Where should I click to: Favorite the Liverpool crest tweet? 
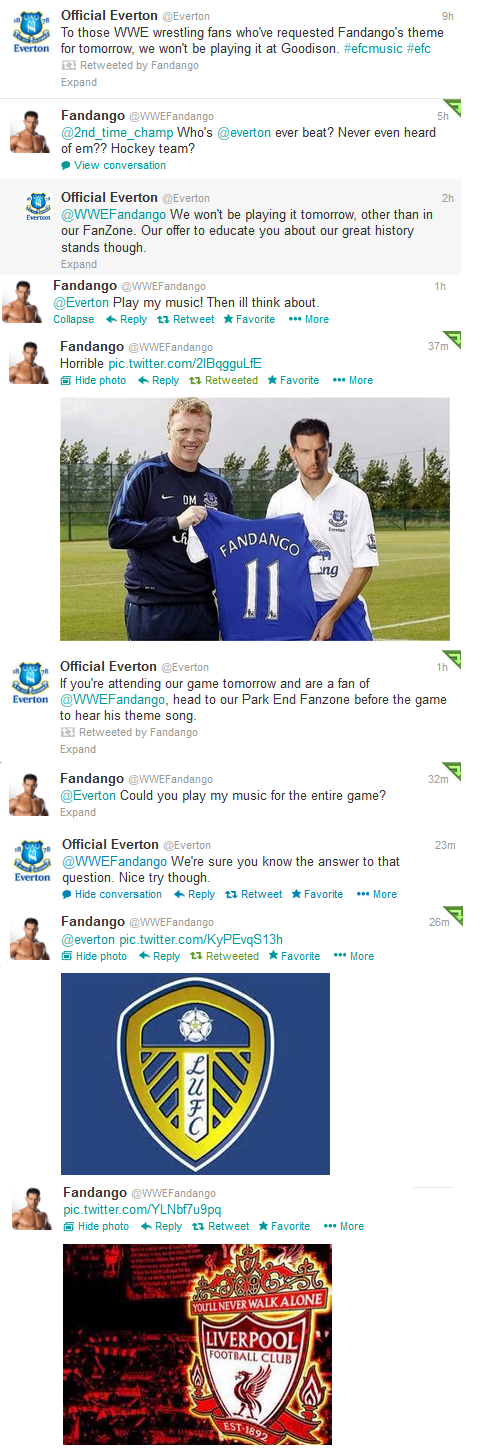(284, 1227)
